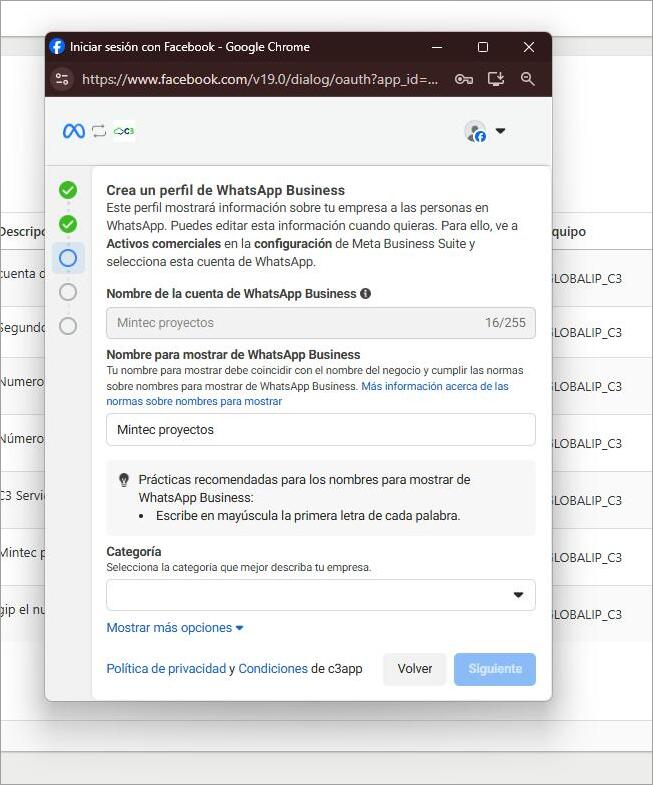Screen dimensions: 653x785
Task: Click 'Activos comerciales' bold text
Action: (x=163, y=244)
